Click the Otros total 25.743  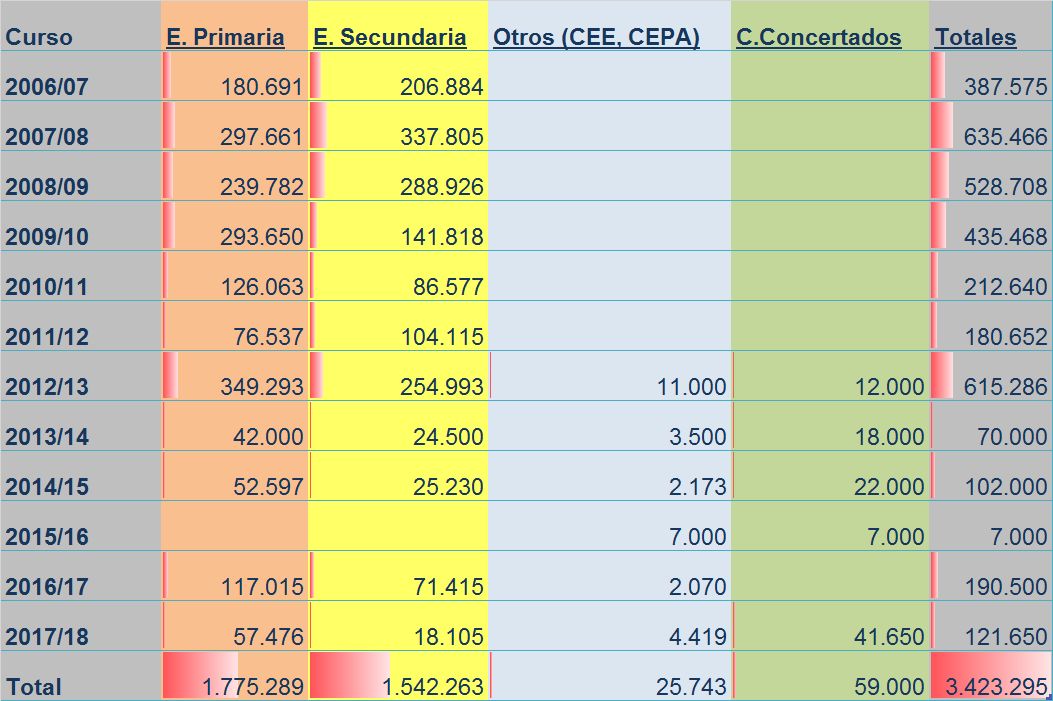coord(692,686)
